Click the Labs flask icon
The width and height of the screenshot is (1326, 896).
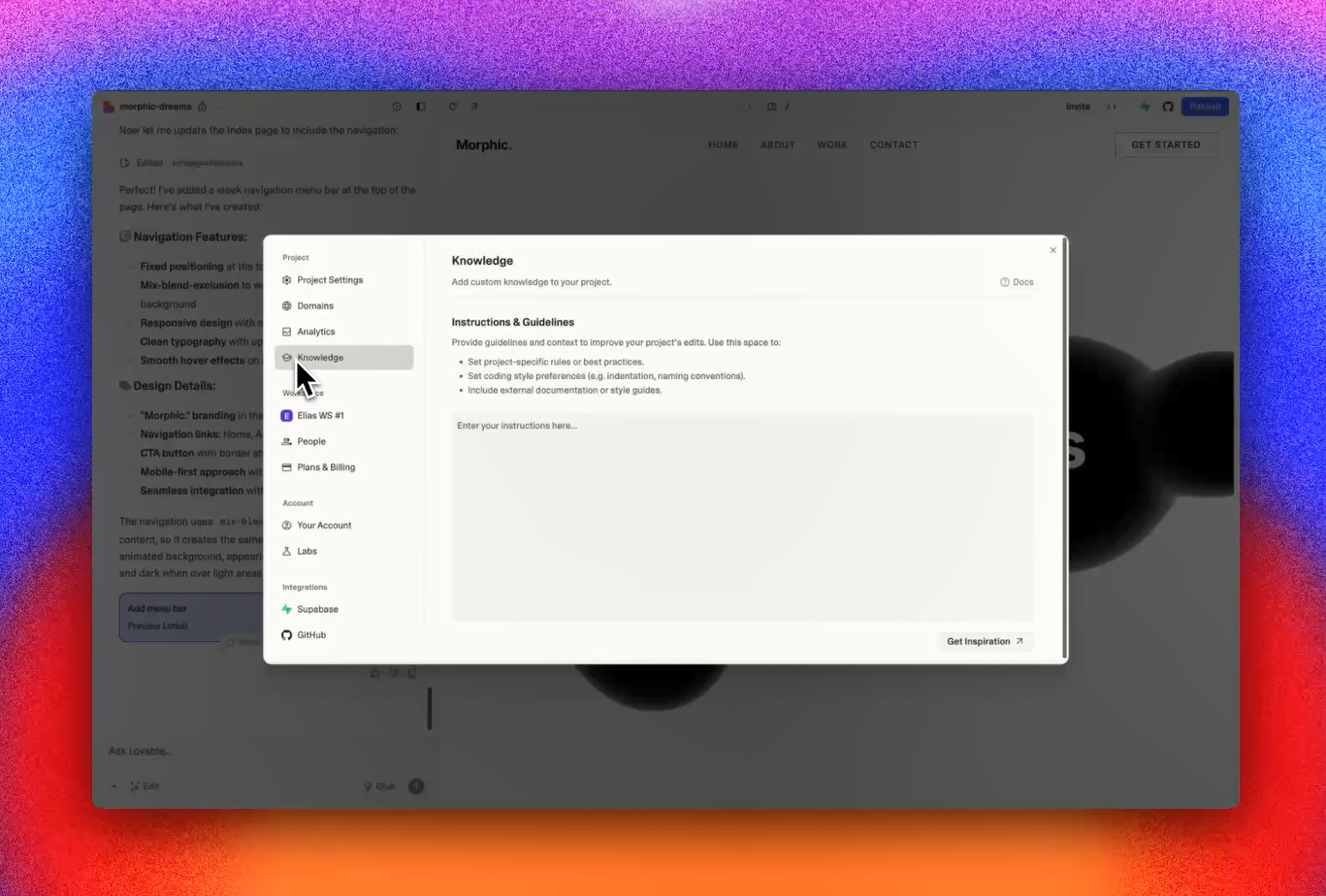point(287,551)
